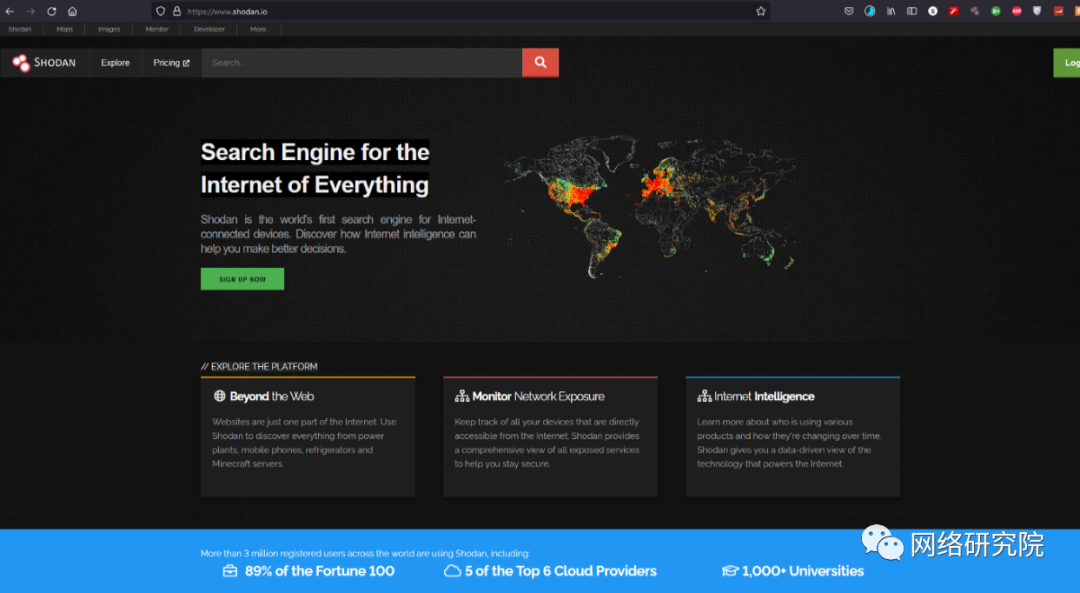Open the Explore navigation link

(x=115, y=63)
